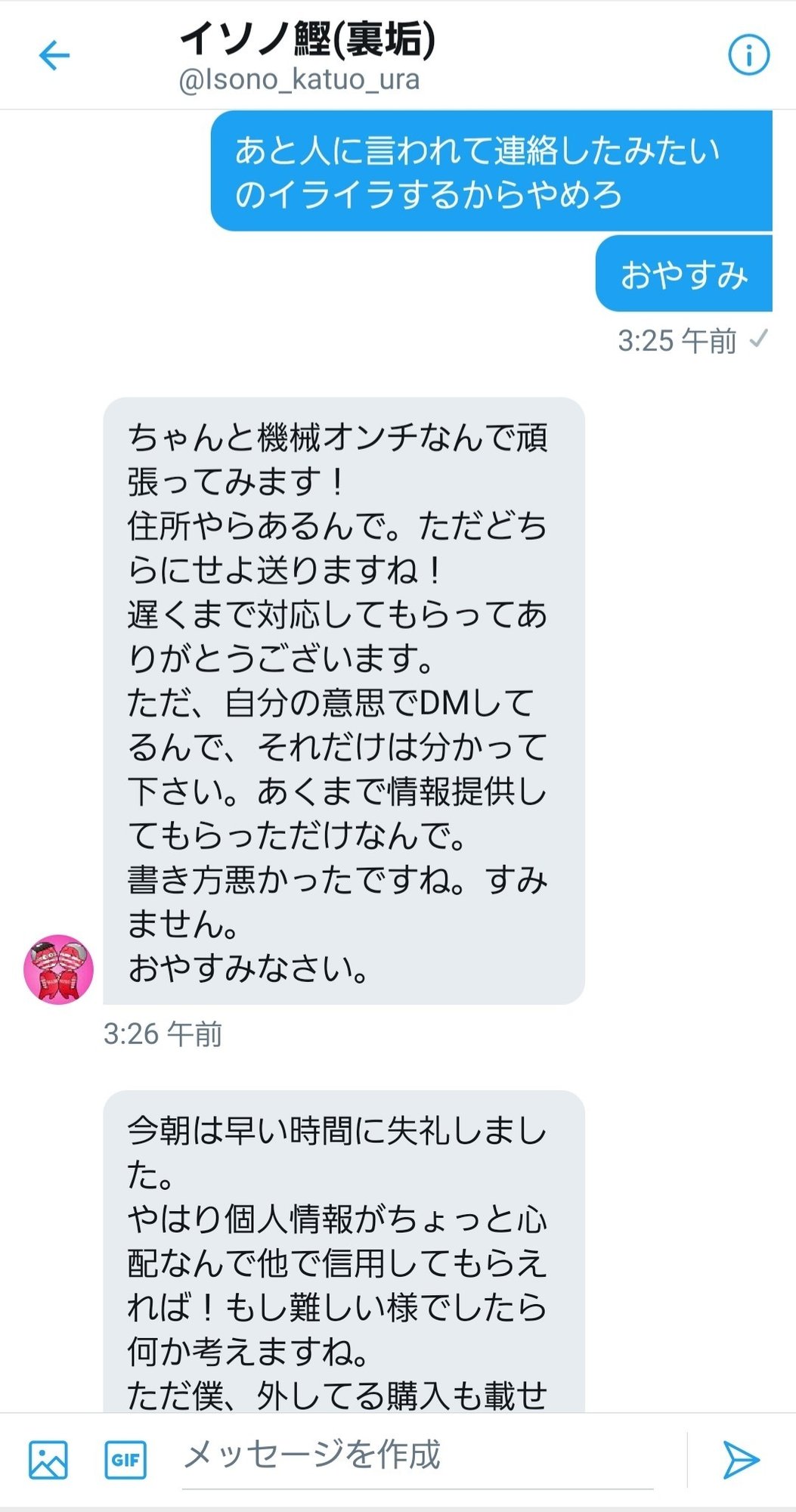Tap the line やはり個人情報がちょっと心

click(x=337, y=1219)
